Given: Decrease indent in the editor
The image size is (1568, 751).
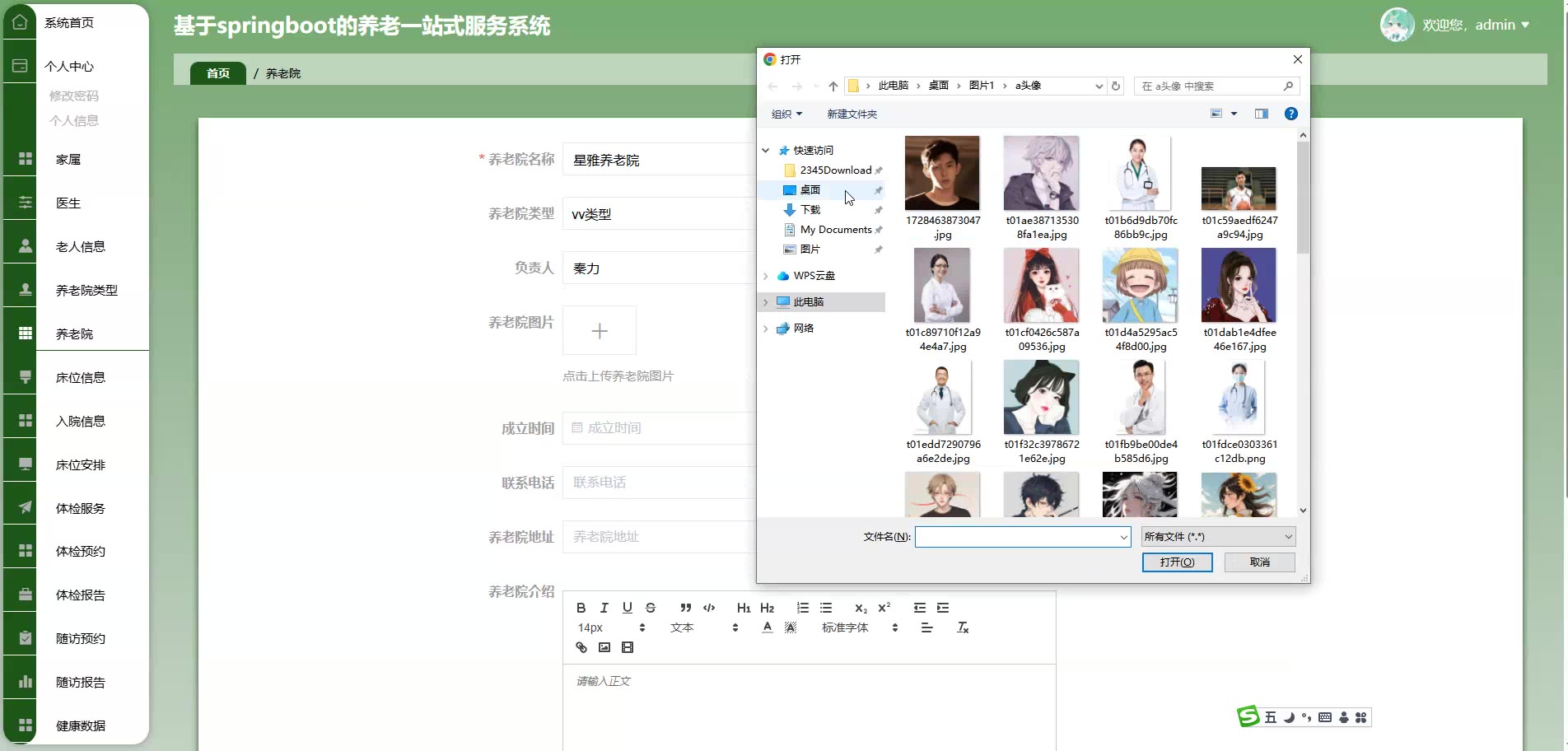Looking at the screenshot, I should click(x=920, y=608).
